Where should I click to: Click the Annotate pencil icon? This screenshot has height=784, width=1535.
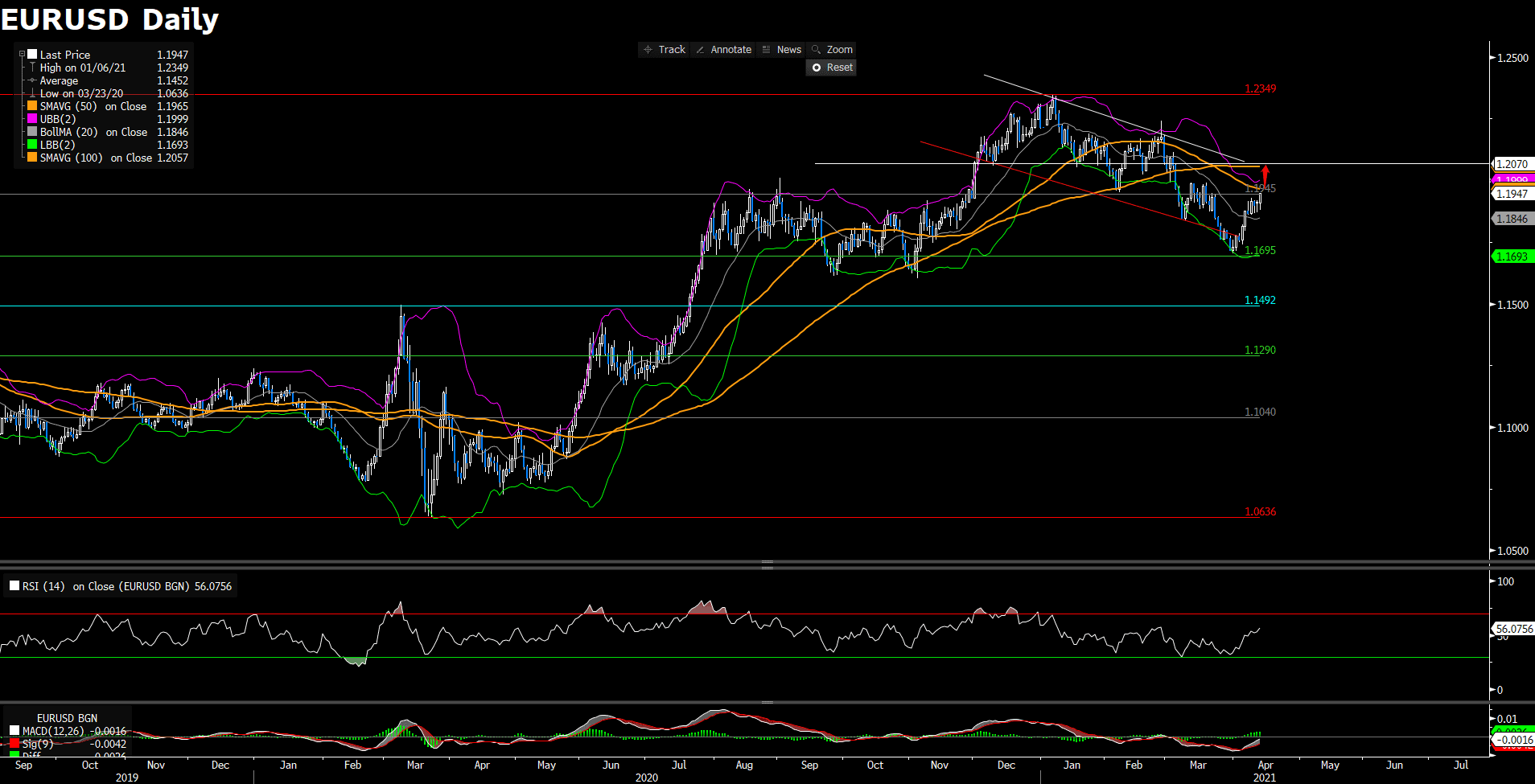tap(700, 50)
